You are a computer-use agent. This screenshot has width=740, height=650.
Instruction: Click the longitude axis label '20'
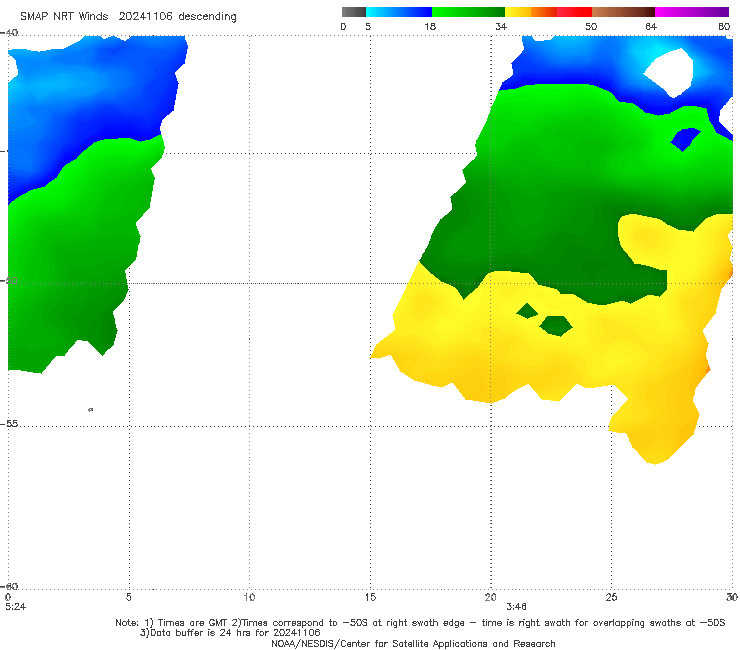(490, 597)
